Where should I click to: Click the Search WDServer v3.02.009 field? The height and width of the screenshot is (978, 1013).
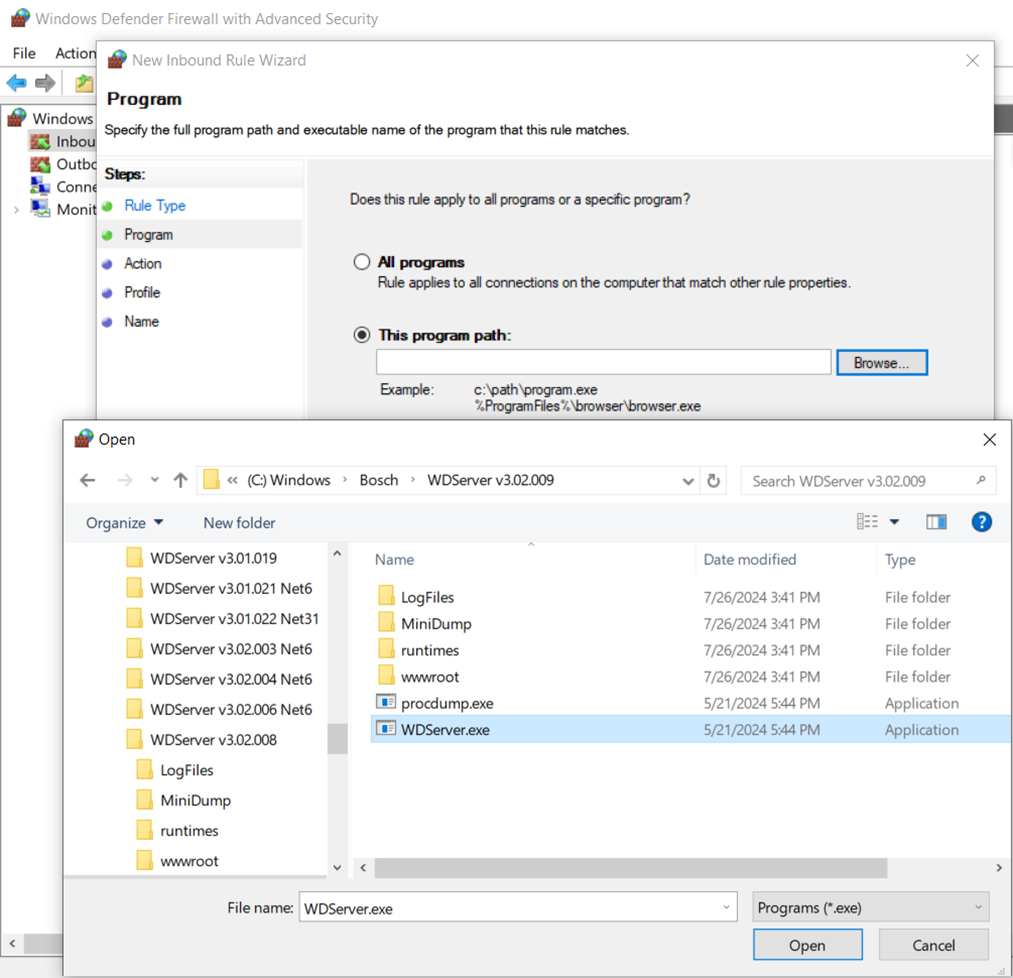[860, 481]
